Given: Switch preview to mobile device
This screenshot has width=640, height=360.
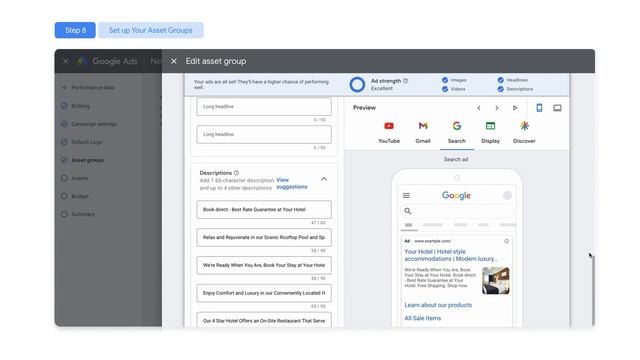Looking at the screenshot, I should pos(539,108).
